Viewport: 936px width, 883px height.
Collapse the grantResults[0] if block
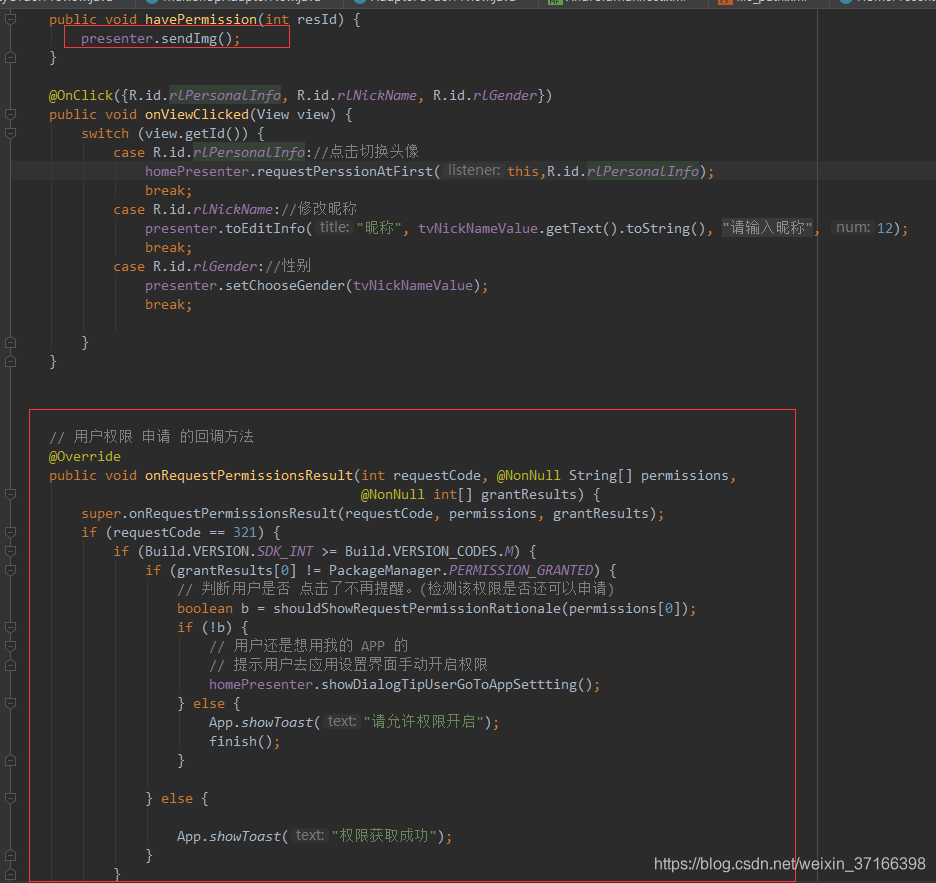click(10, 570)
